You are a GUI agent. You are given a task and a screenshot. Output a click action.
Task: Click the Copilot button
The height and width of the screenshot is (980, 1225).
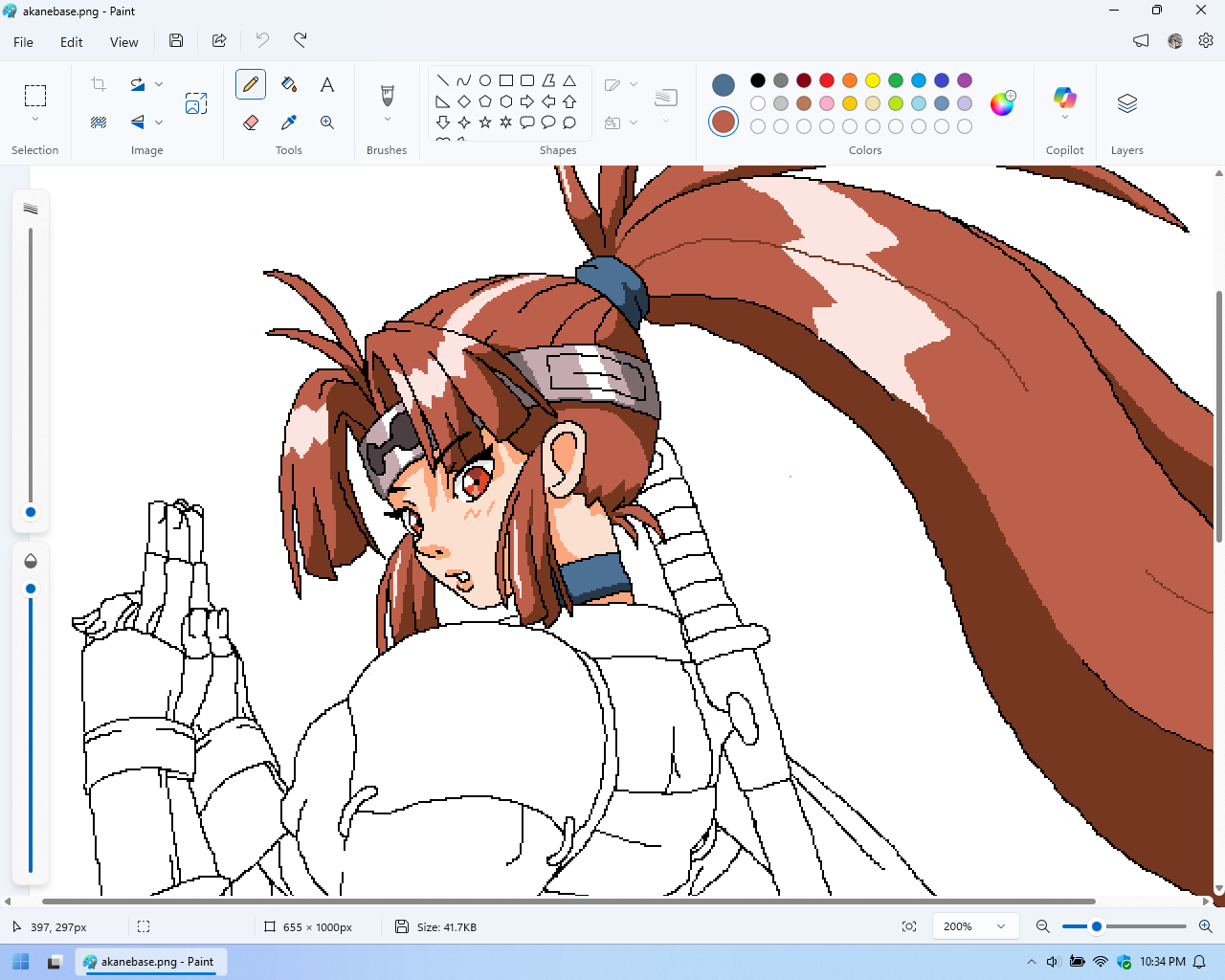pos(1064,98)
